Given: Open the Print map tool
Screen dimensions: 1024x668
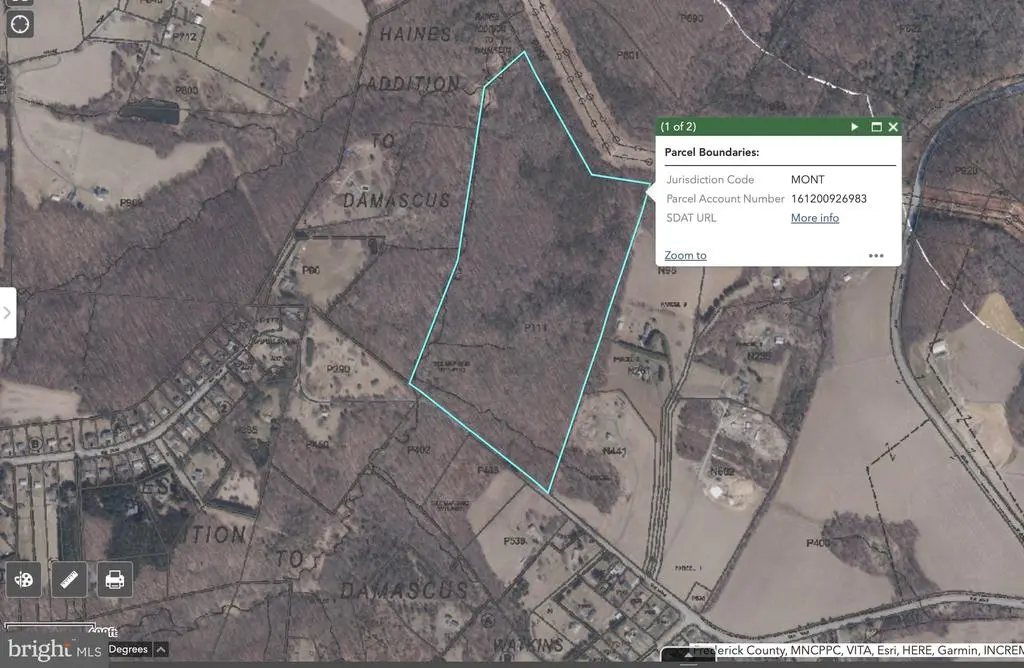Looking at the screenshot, I should (x=115, y=579).
